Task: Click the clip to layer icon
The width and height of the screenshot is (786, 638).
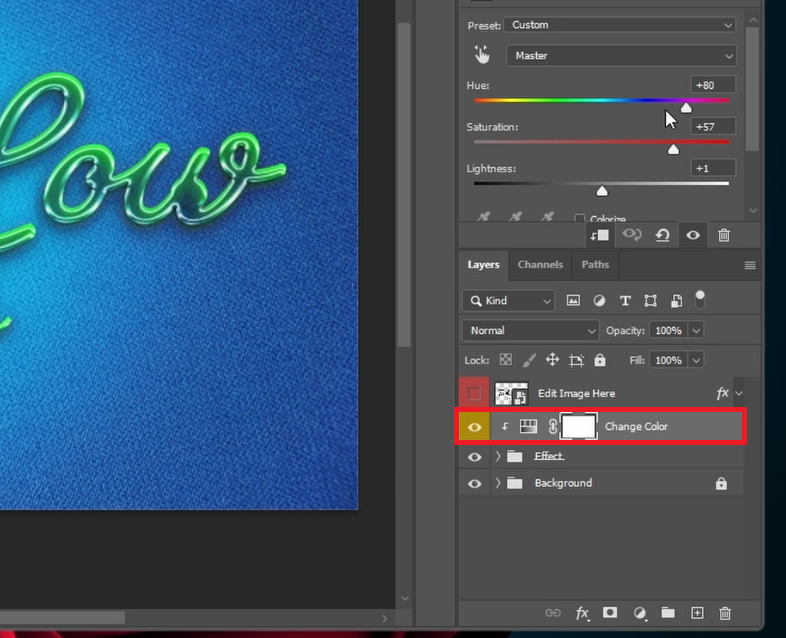Action: 600,235
